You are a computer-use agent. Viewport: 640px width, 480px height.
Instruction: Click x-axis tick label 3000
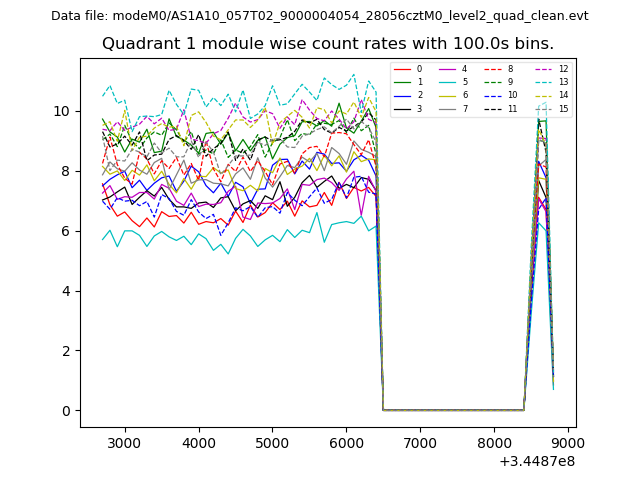pyautogui.click(x=124, y=442)
